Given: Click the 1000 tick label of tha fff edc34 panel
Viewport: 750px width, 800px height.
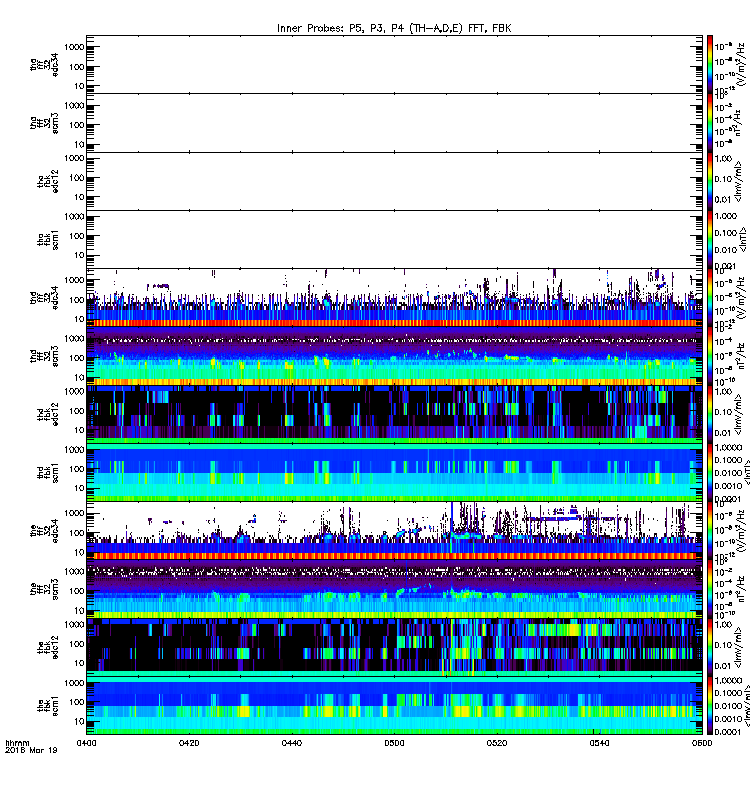Looking at the screenshot, I should pos(74,47).
